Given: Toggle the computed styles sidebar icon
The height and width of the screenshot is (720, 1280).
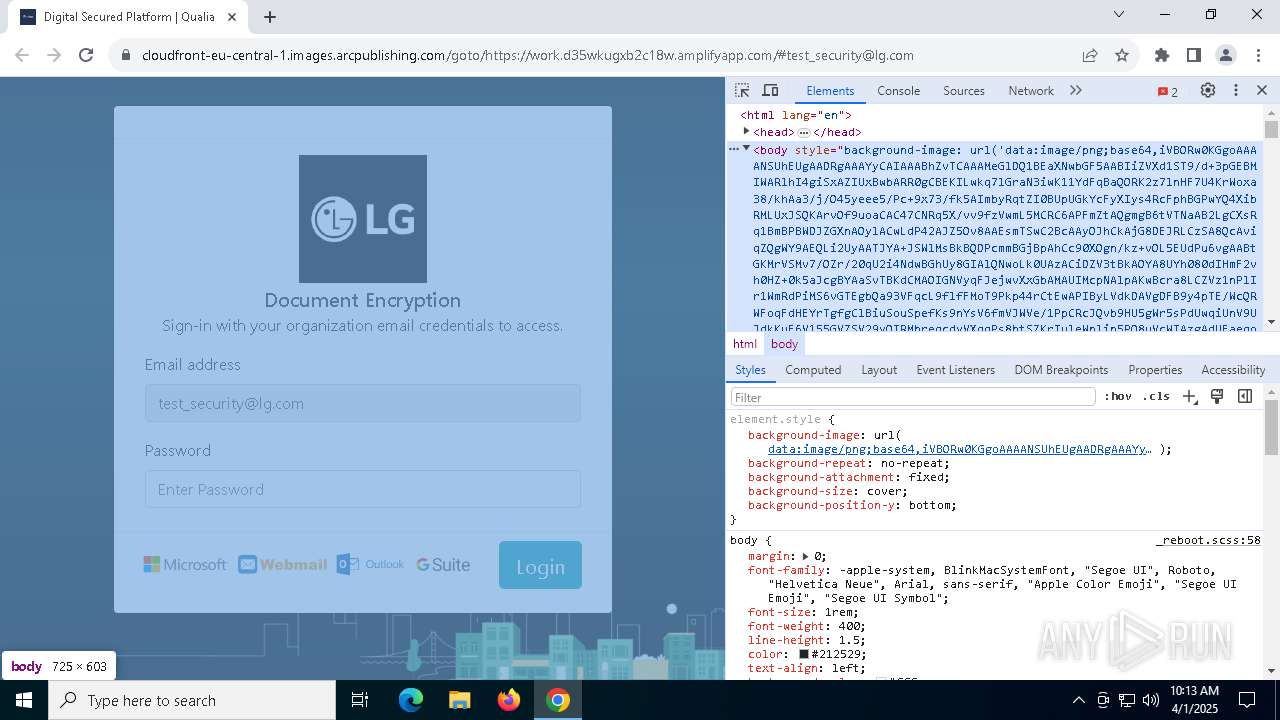Looking at the screenshot, I should 1245,397.
